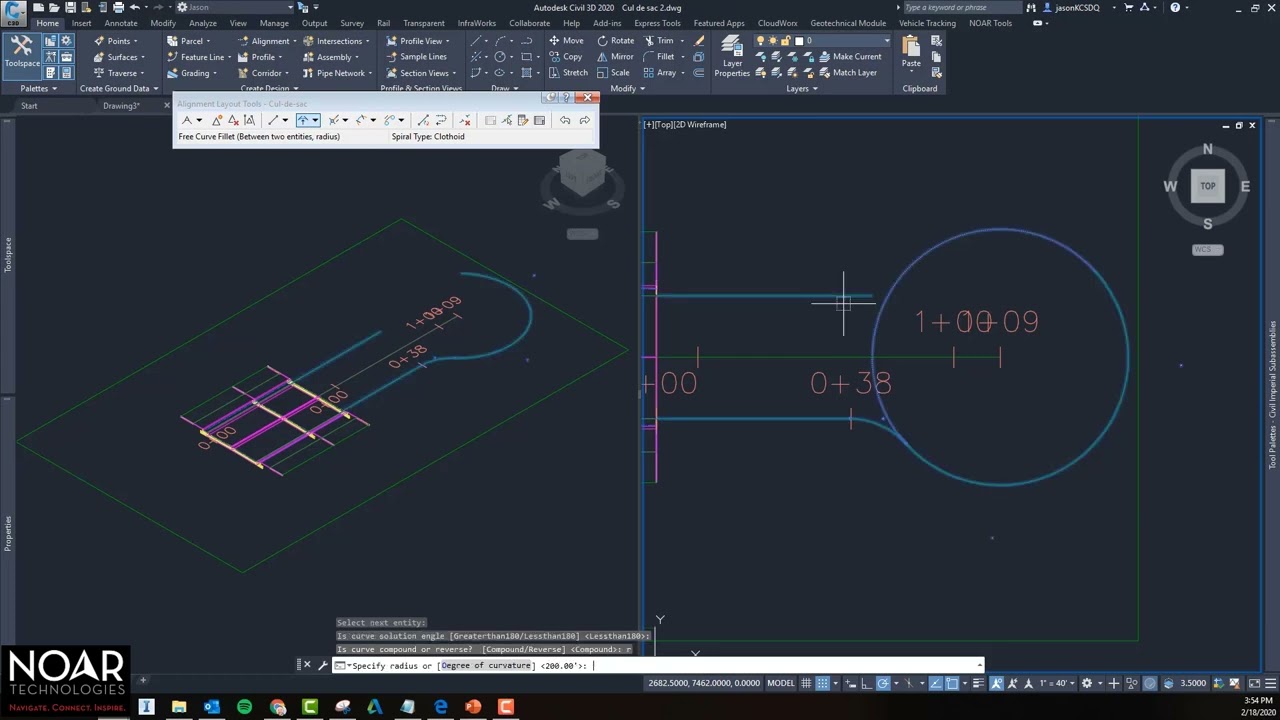Click the Move tool in Modify panel
Viewport: 1280px width, 720px height.
566,41
